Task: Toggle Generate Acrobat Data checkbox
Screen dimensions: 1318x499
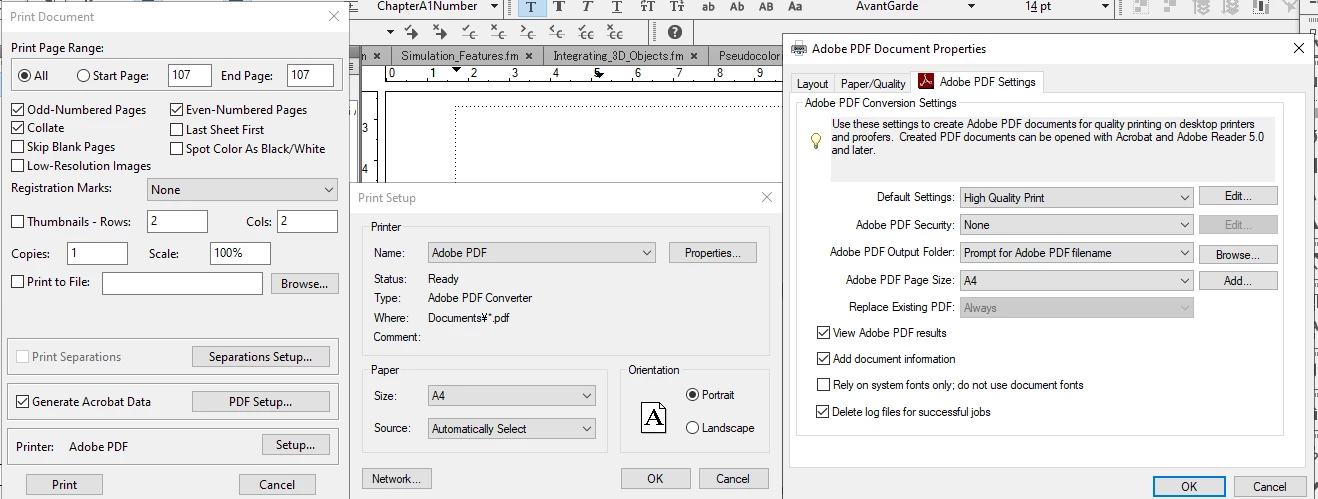Action: pos(23,402)
